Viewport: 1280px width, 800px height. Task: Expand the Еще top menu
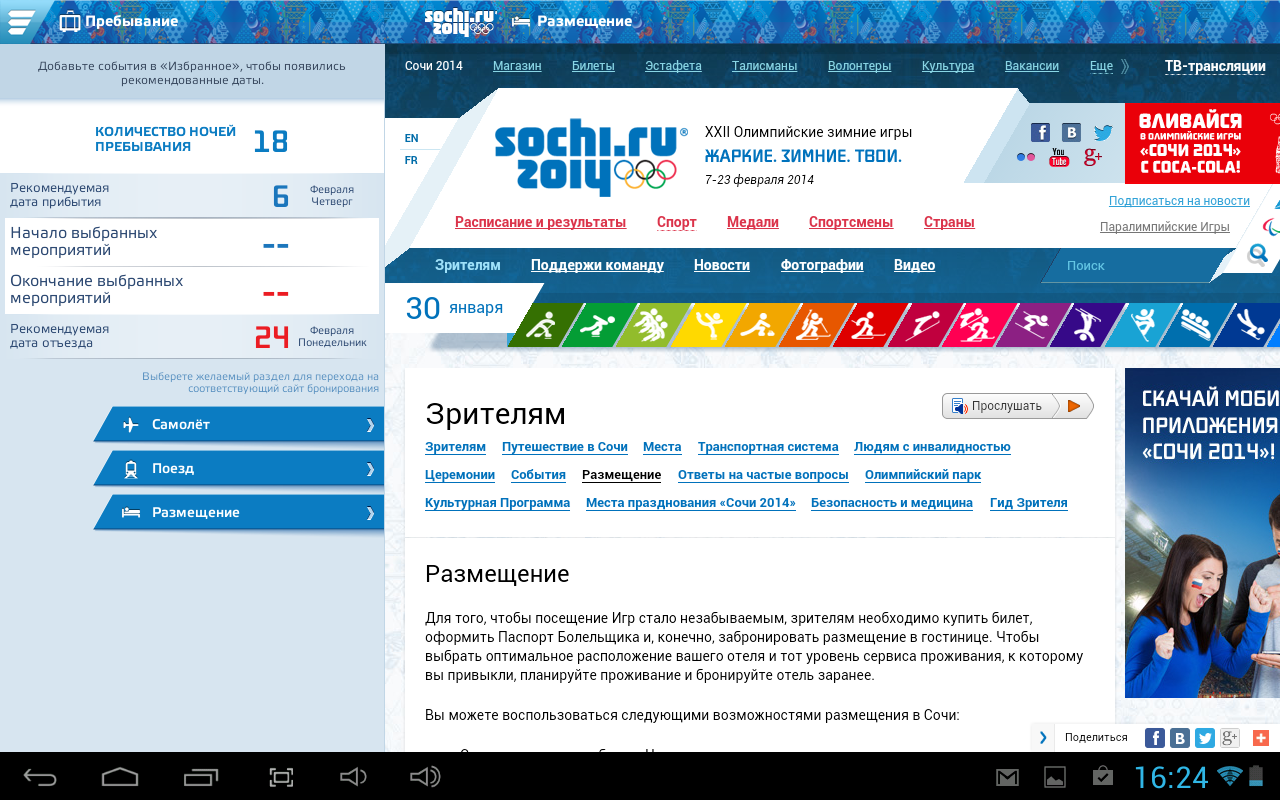coord(1102,66)
